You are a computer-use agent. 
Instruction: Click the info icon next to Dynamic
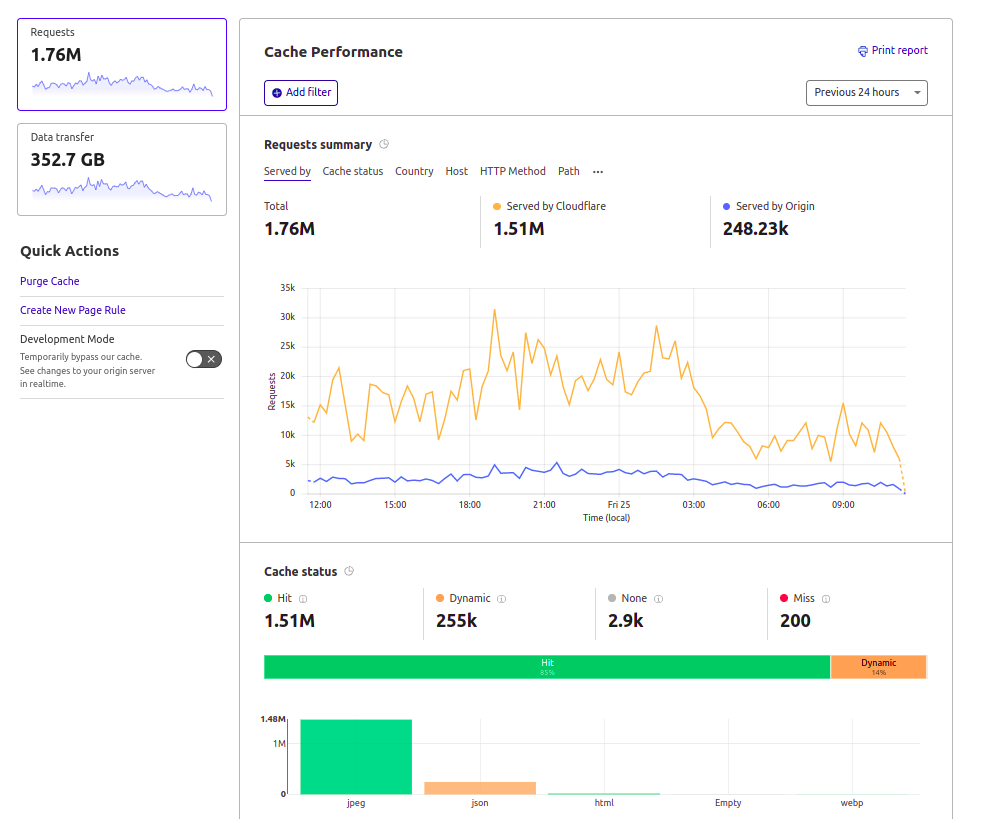502,599
